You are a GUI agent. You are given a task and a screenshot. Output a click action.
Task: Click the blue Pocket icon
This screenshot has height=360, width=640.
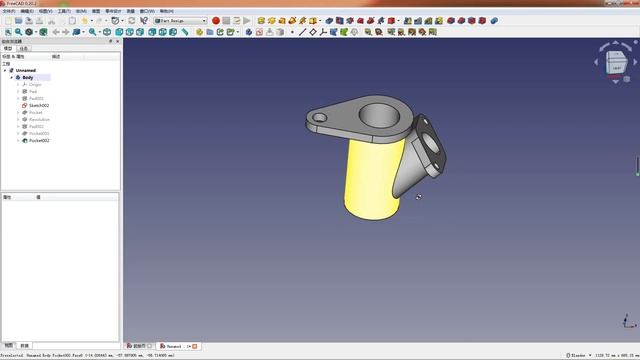(329, 20)
